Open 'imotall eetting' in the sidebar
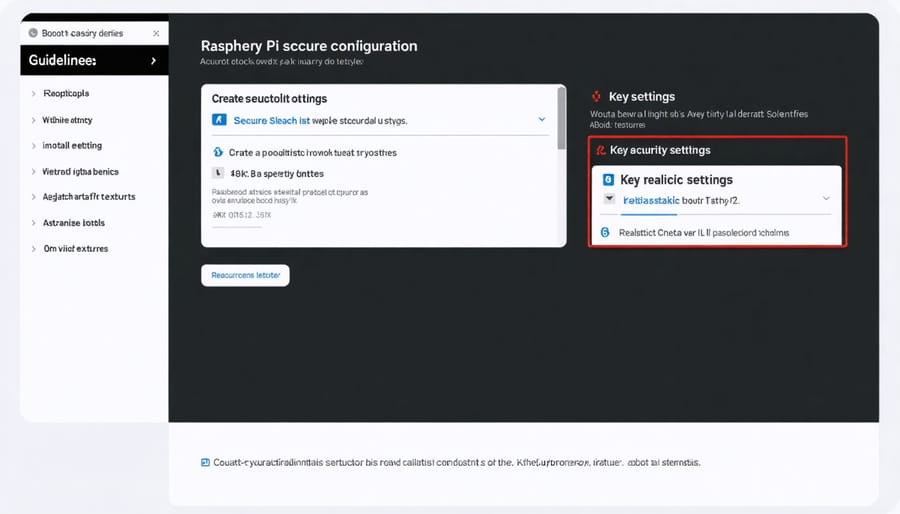The image size is (900, 514). (x=72, y=146)
